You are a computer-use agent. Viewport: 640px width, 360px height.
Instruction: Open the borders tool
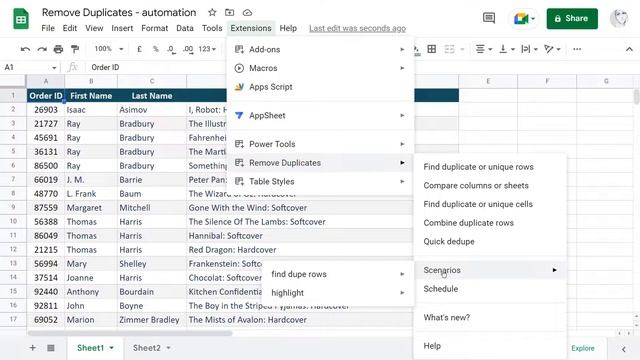tap(431, 49)
